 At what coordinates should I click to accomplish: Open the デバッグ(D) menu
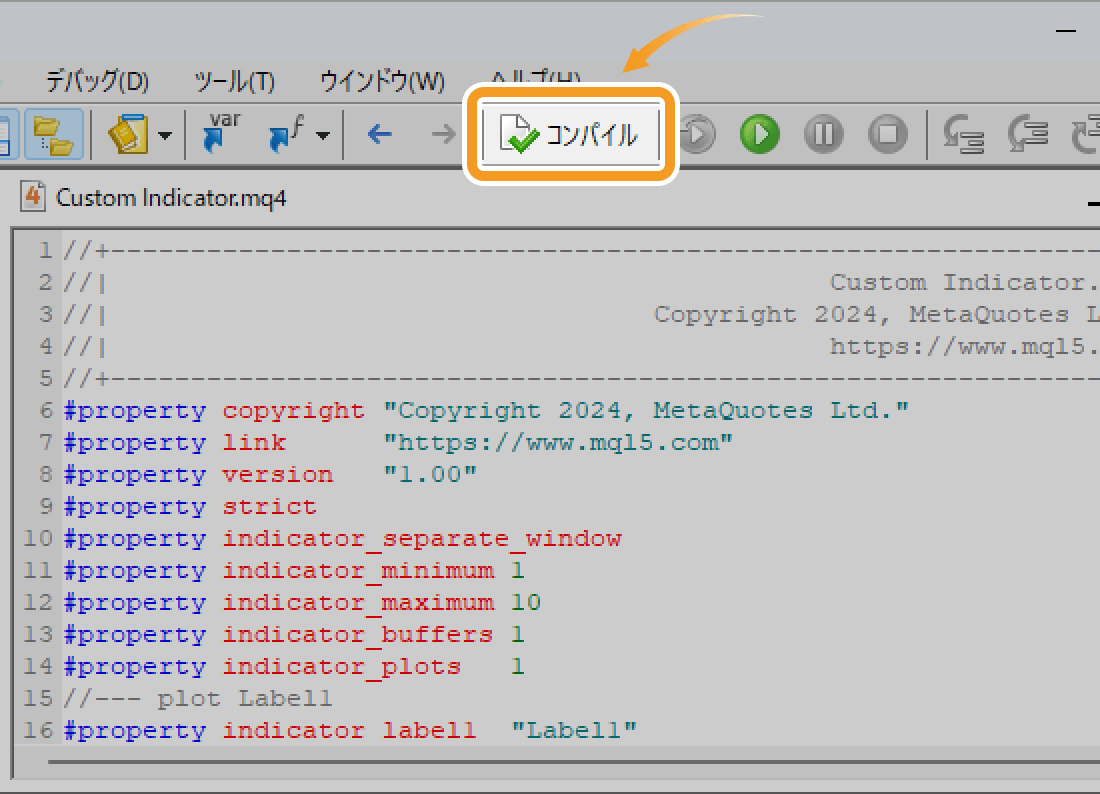(x=98, y=81)
